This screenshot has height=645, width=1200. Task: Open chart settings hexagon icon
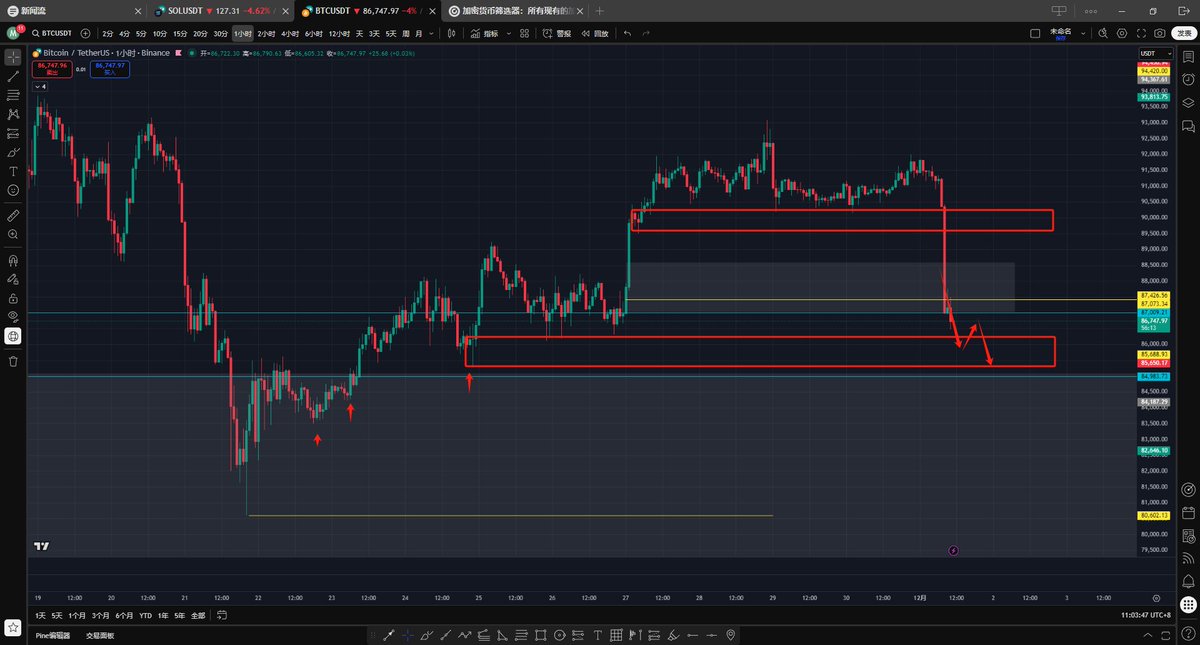pos(1122,33)
